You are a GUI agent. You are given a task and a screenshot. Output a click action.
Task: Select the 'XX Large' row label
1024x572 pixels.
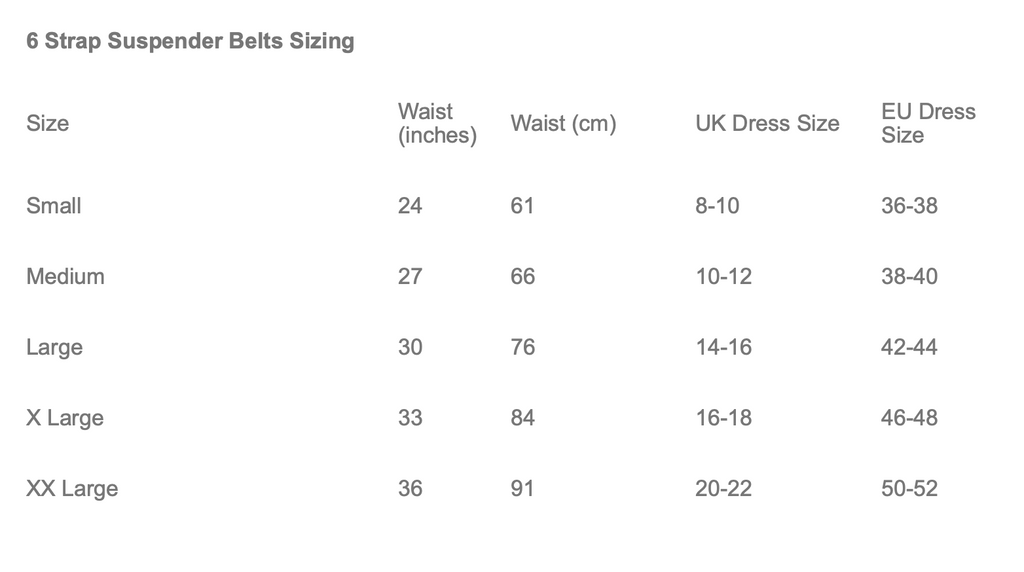point(72,489)
